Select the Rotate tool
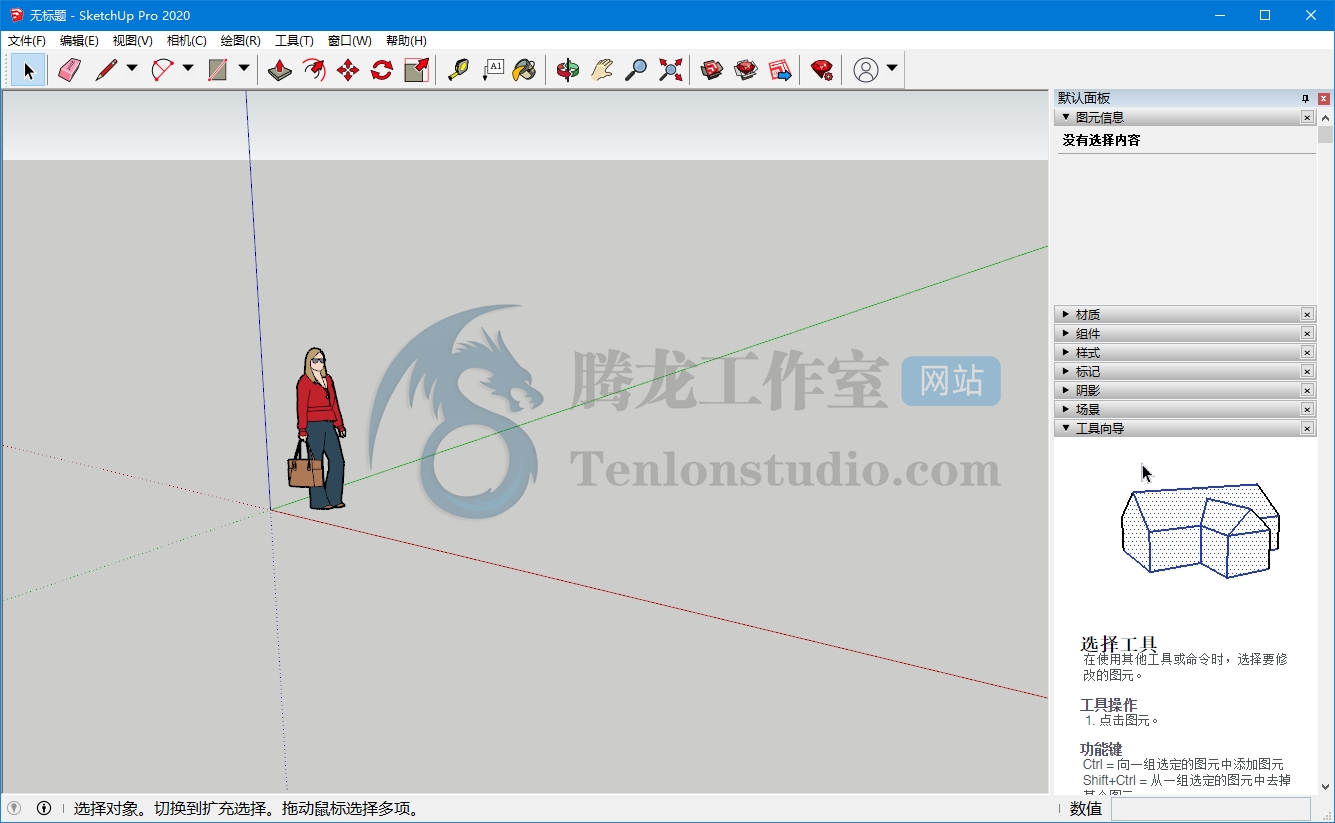1335x823 pixels. coord(382,70)
